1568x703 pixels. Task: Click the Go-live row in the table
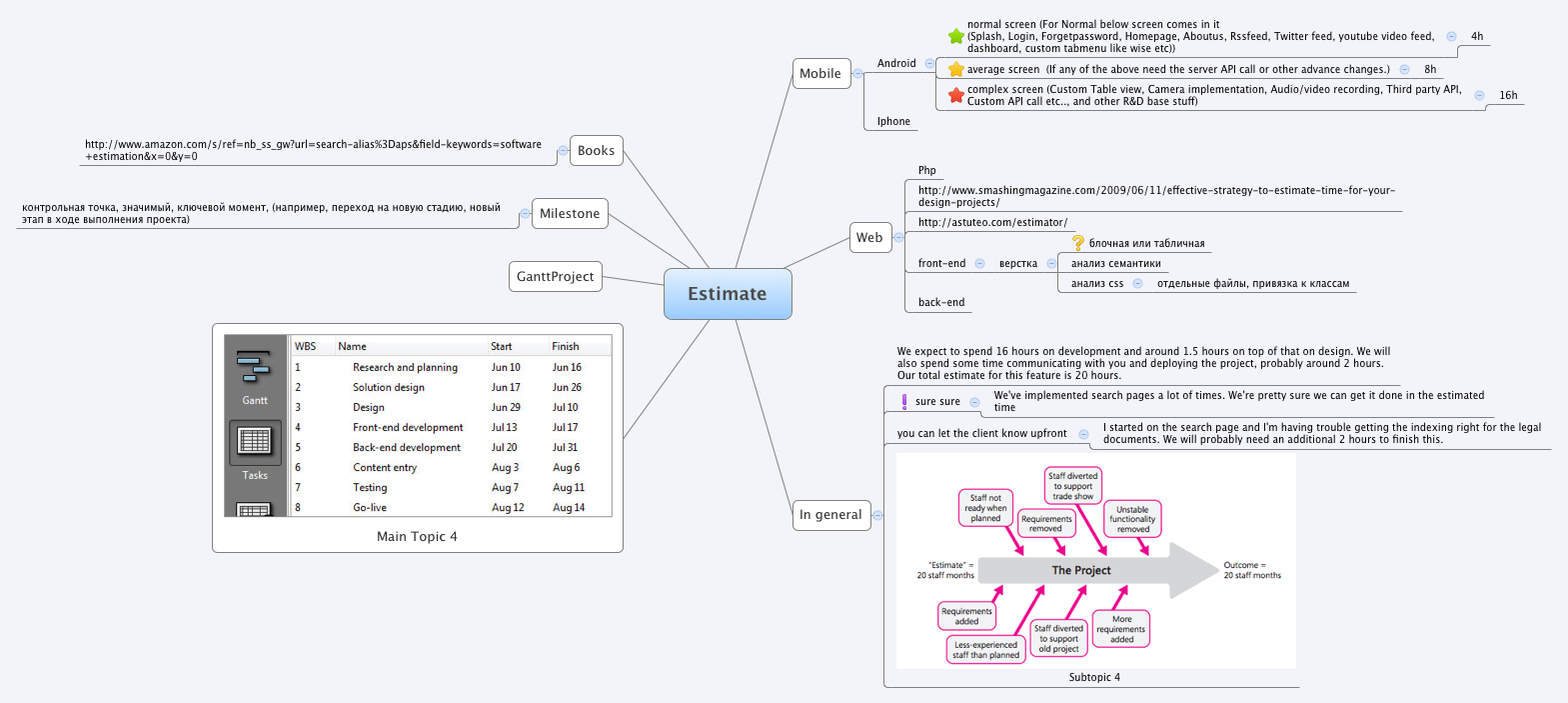[452, 507]
